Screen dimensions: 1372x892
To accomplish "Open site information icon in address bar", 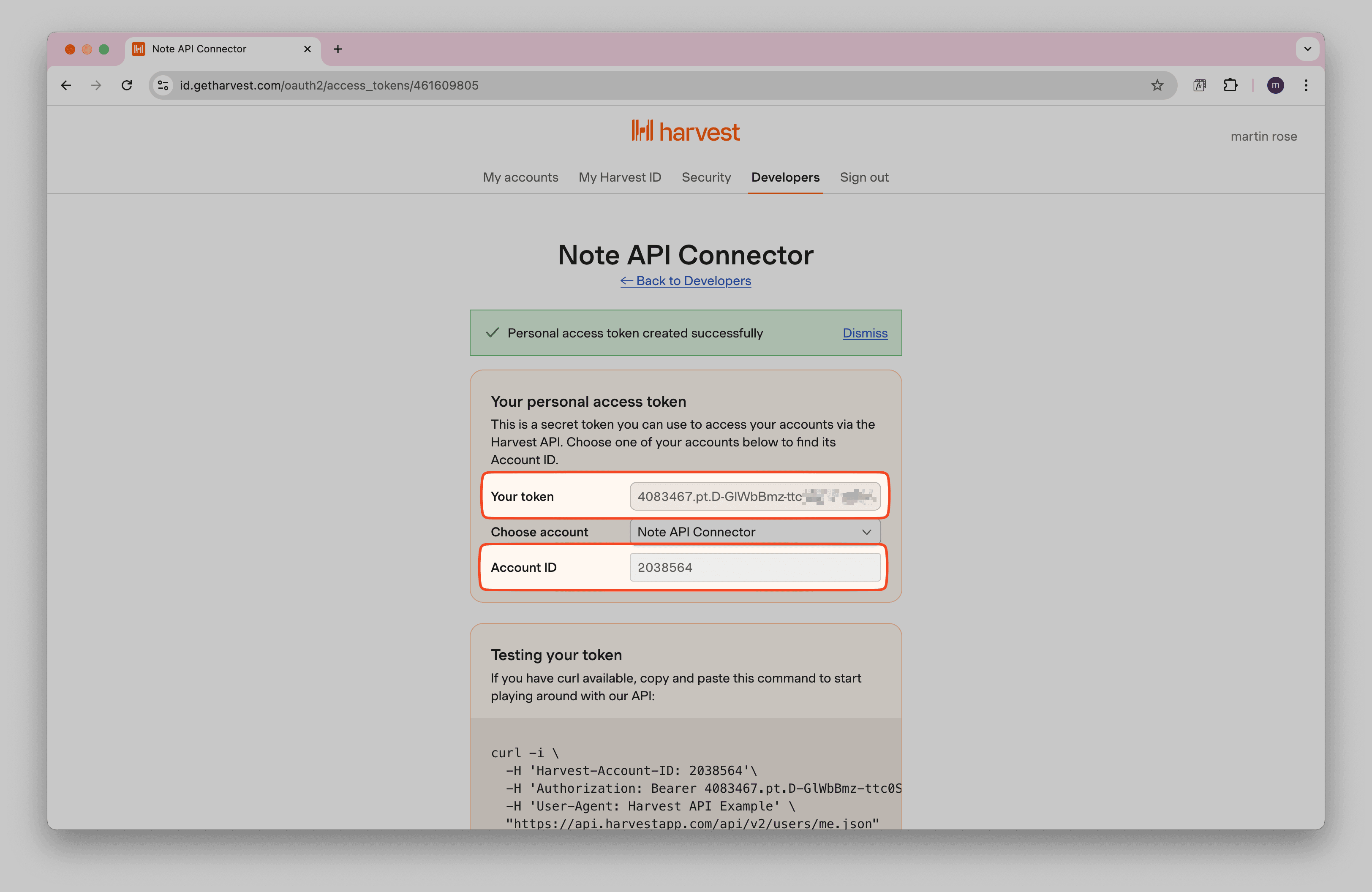I will click(x=163, y=85).
